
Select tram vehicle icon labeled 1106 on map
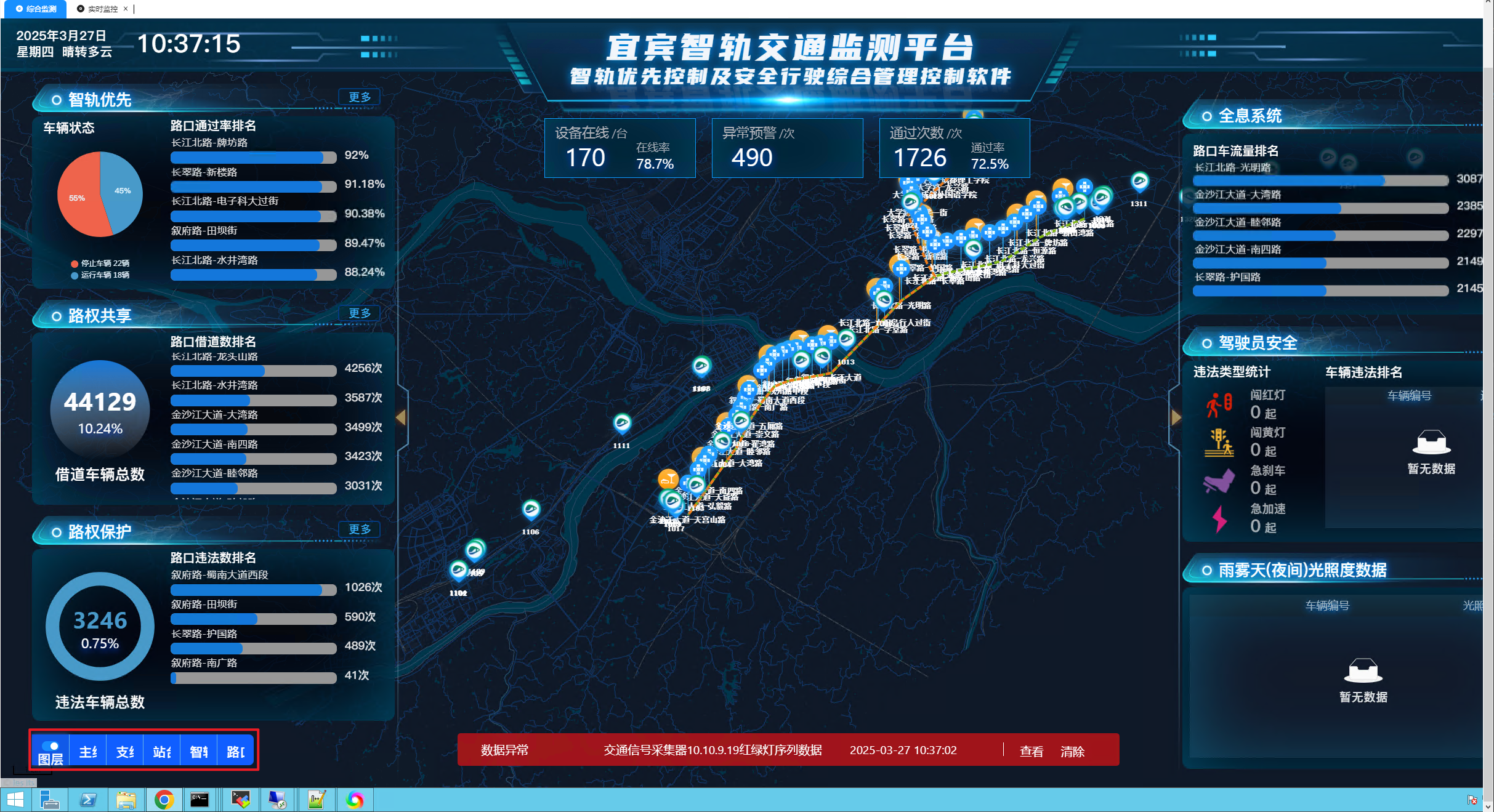tap(531, 509)
